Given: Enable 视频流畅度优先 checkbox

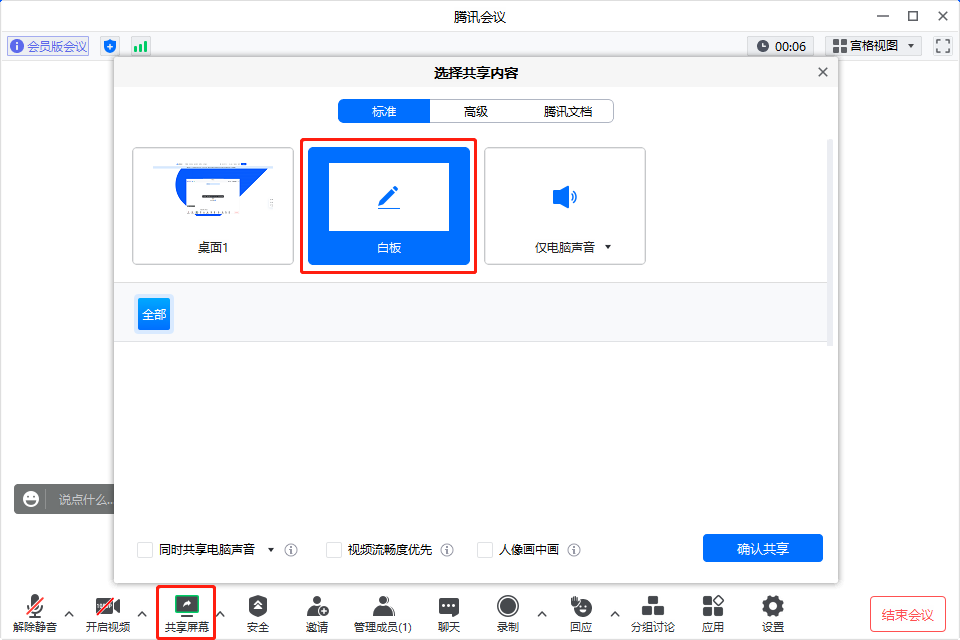Looking at the screenshot, I should (x=334, y=550).
